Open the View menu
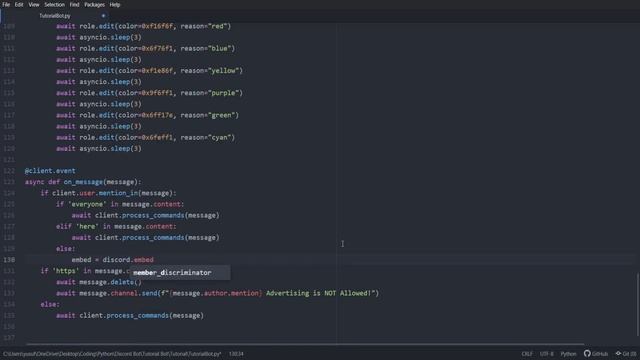 click(x=34, y=4)
